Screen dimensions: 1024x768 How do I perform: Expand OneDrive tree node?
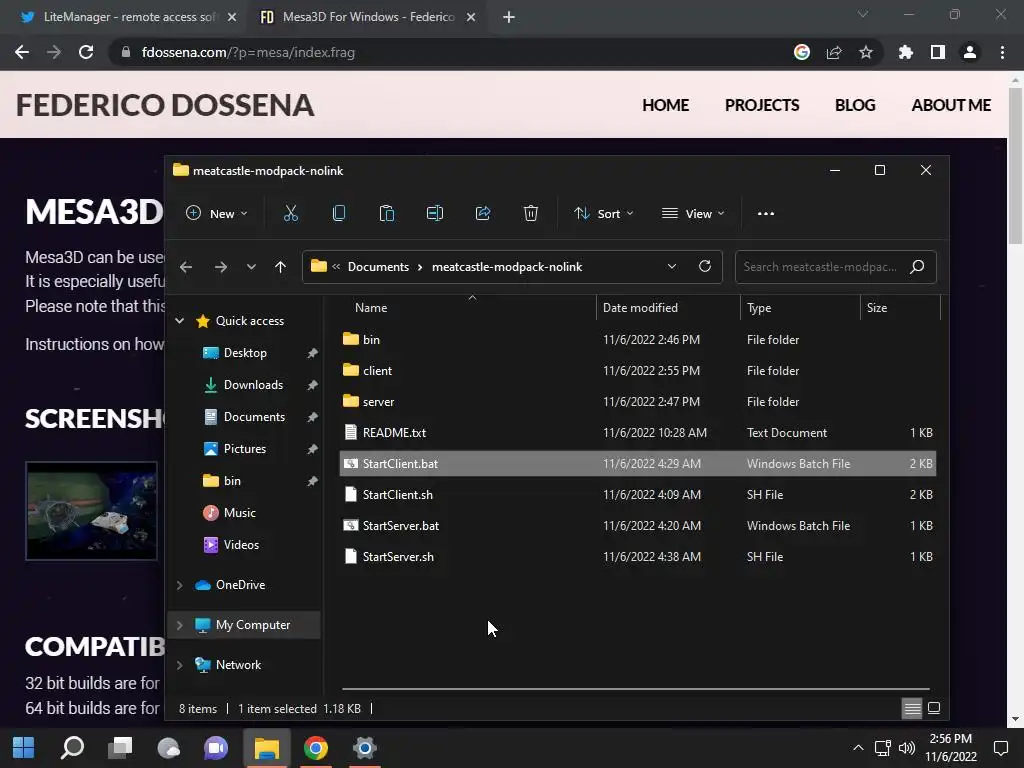[x=180, y=585]
